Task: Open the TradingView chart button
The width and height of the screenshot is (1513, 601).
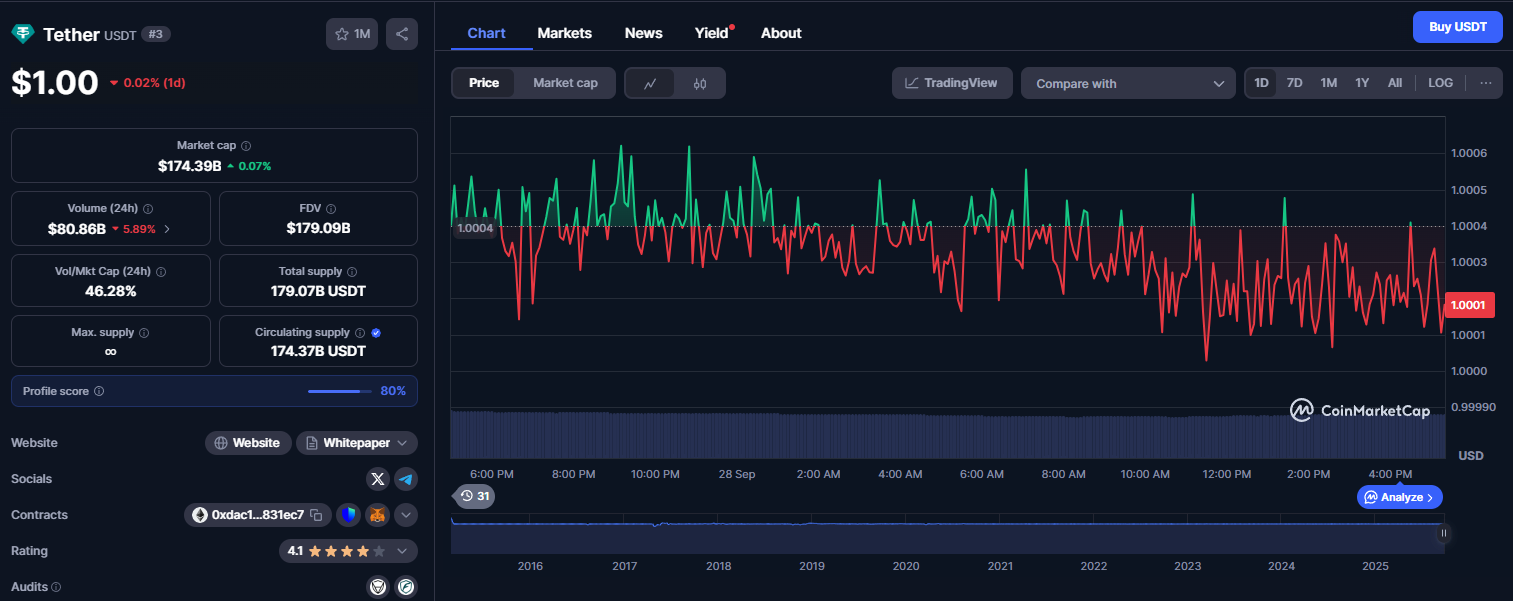Action: coord(952,83)
